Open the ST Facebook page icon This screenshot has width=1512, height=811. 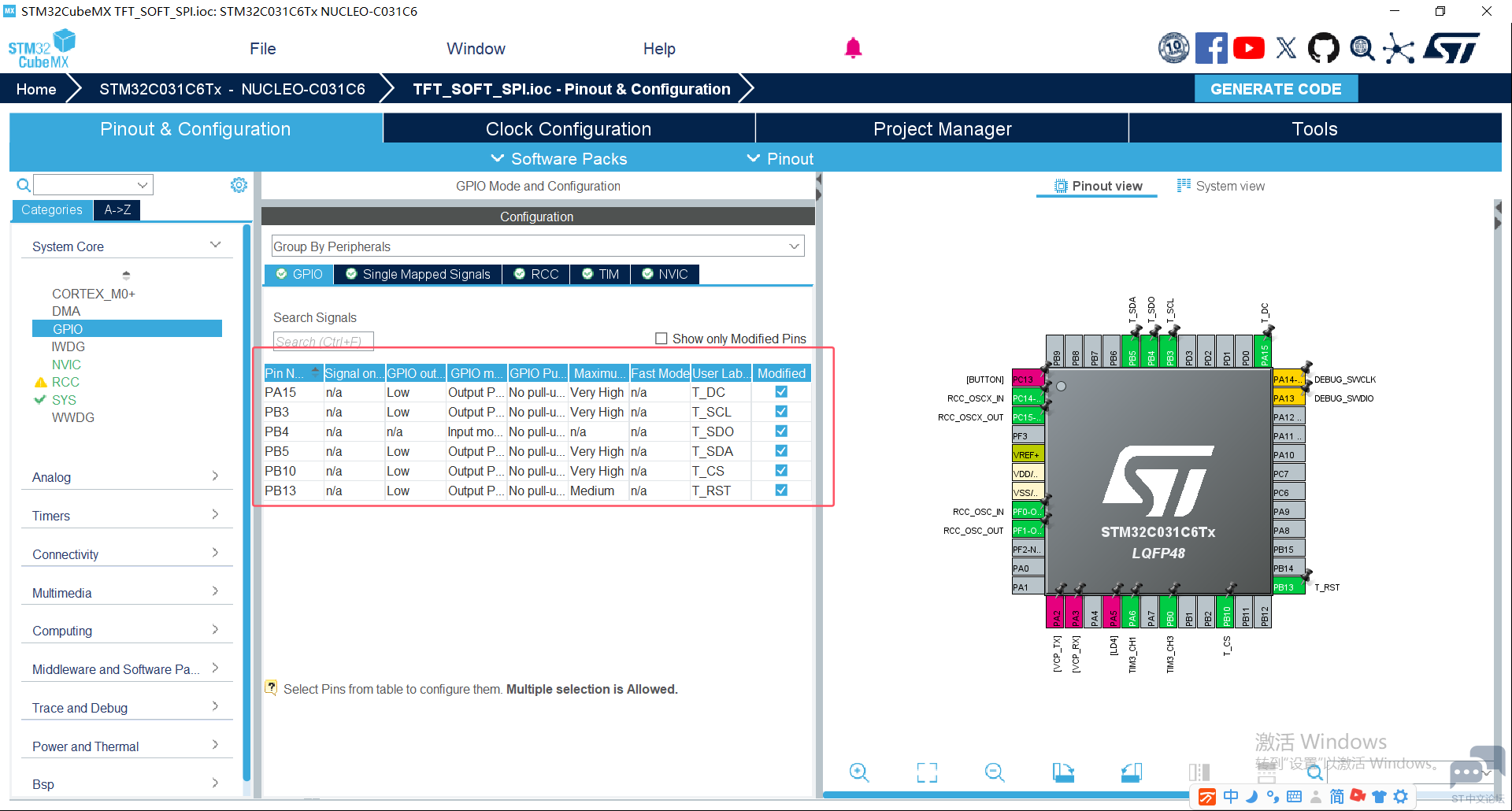click(1211, 48)
